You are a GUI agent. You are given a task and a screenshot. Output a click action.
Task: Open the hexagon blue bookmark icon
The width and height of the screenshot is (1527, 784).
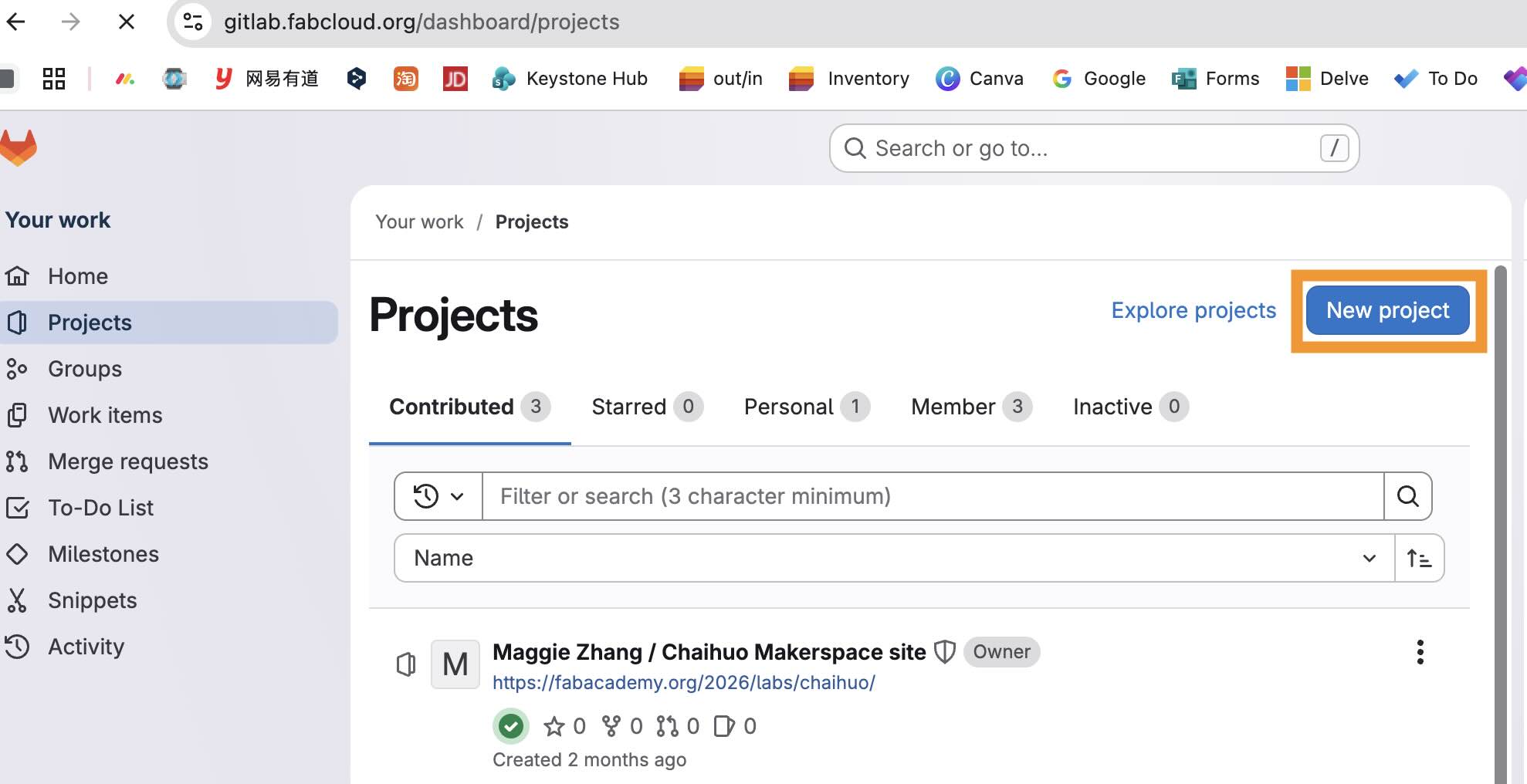coord(356,79)
